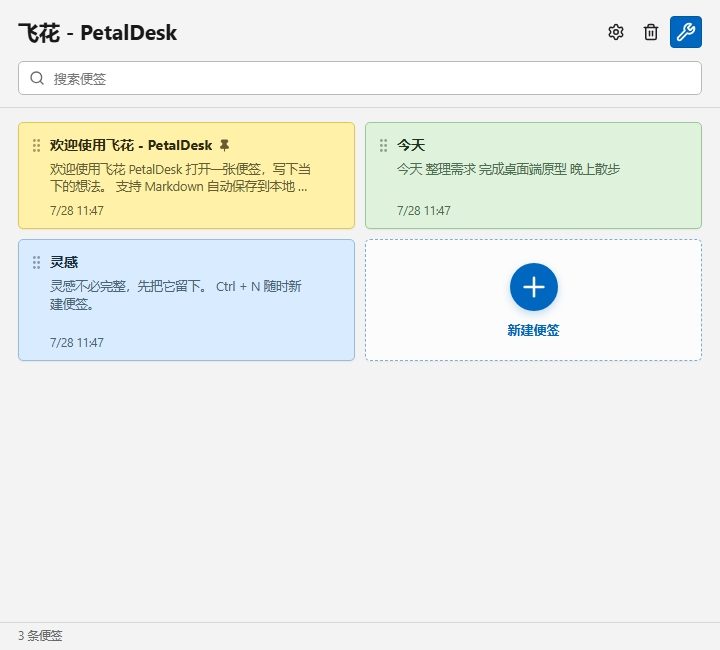720x650 pixels.
Task: Click the 欢迎使用飞花 - PetalDesk note title
Action: 131,146
